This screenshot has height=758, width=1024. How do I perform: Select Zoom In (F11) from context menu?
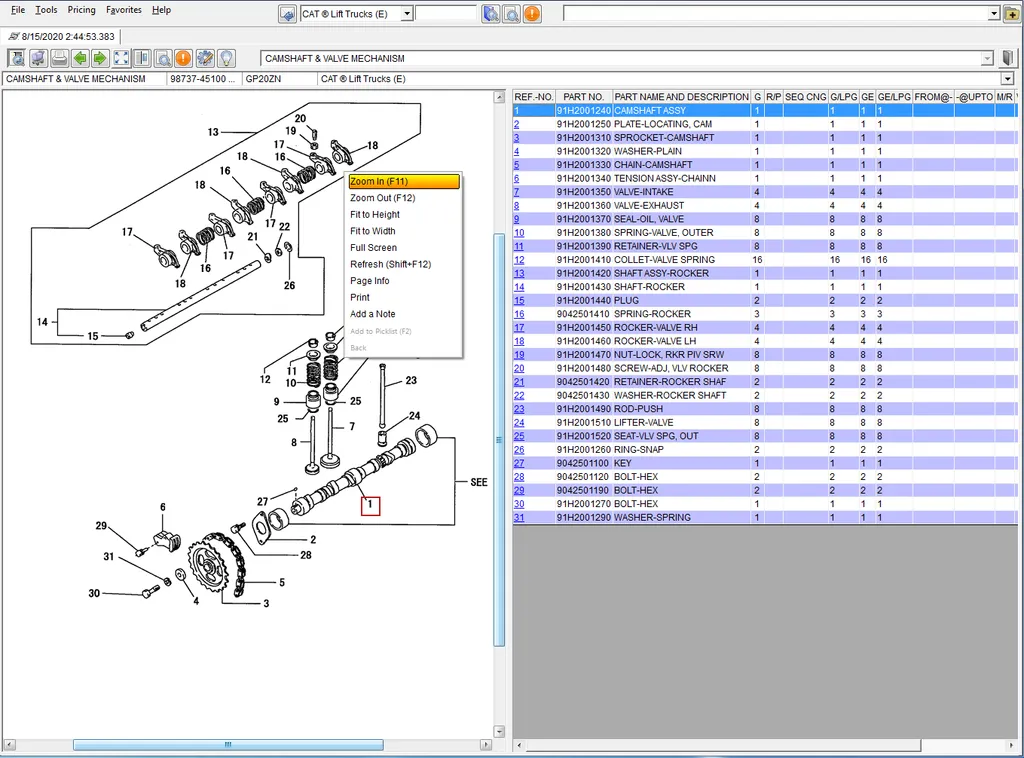coord(404,182)
